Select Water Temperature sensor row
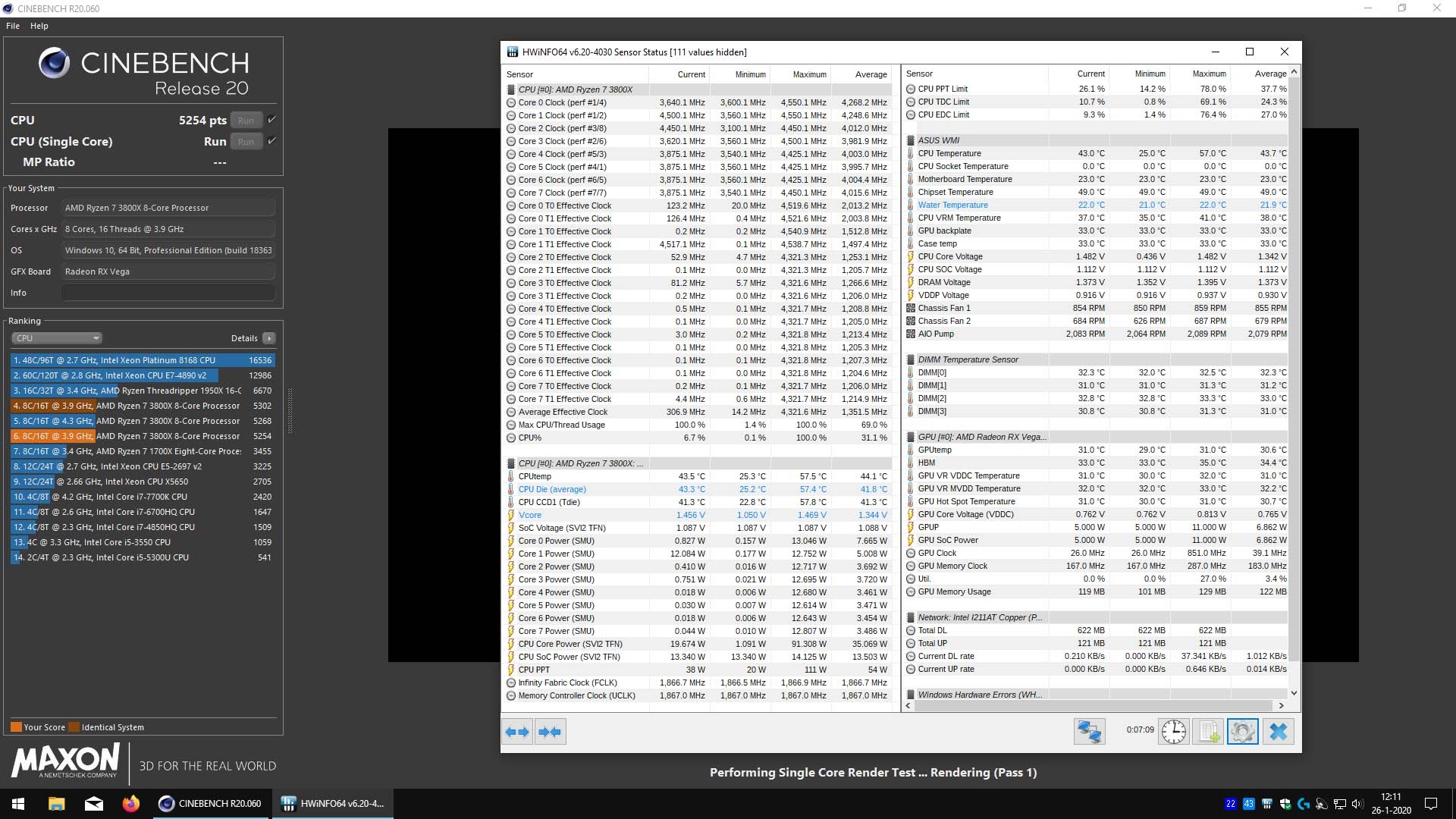The width and height of the screenshot is (1456, 819). pos(1097,205)
